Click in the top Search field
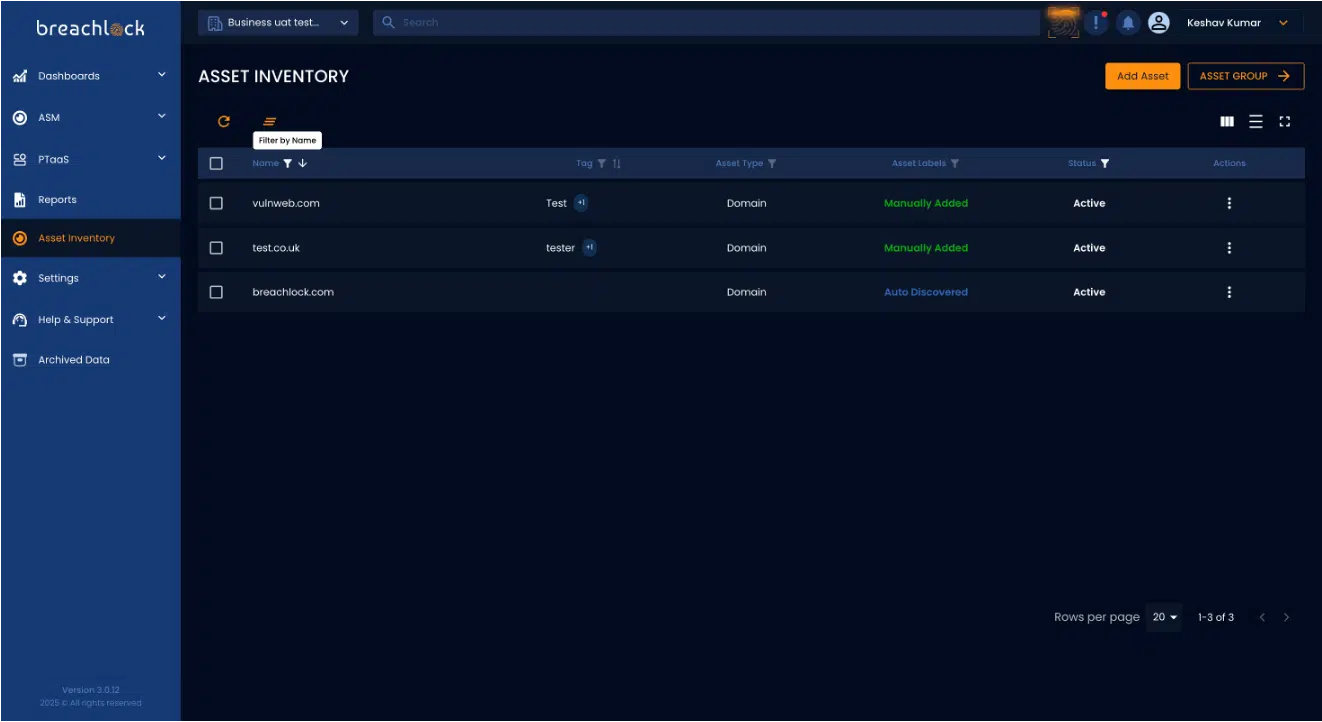The image size is (1322, 722). [706, 22]
